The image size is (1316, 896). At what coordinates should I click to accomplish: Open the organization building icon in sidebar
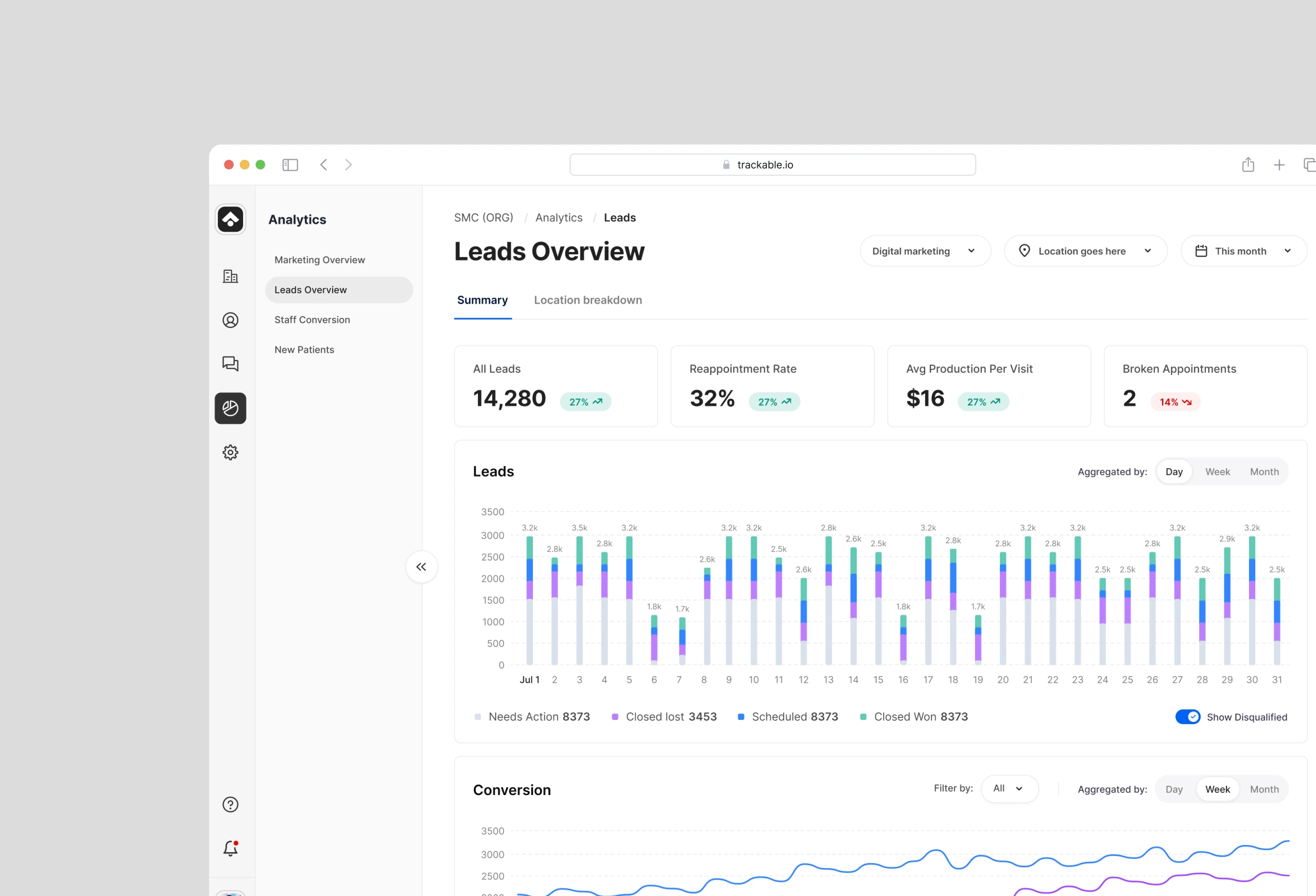pyautogui.click(x=230, y=277)
